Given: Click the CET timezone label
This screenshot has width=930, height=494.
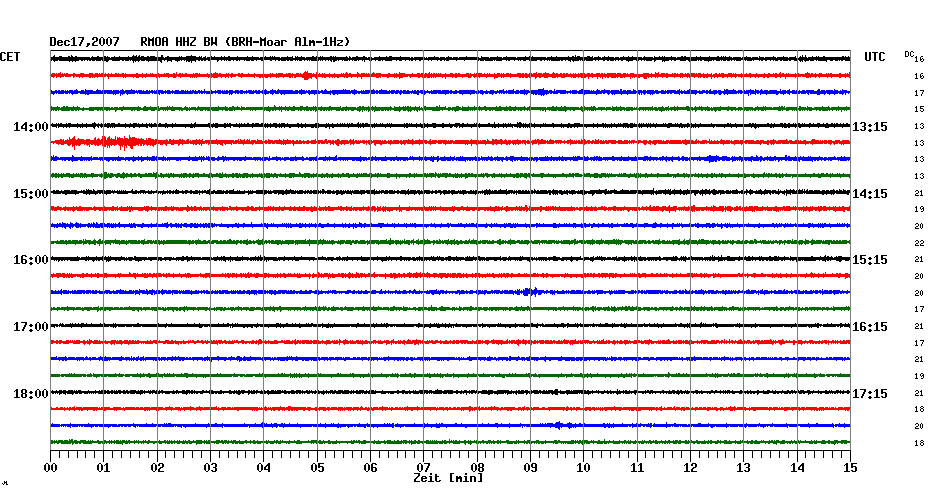Looking at the screenshot, I should (x=10, y=58).
